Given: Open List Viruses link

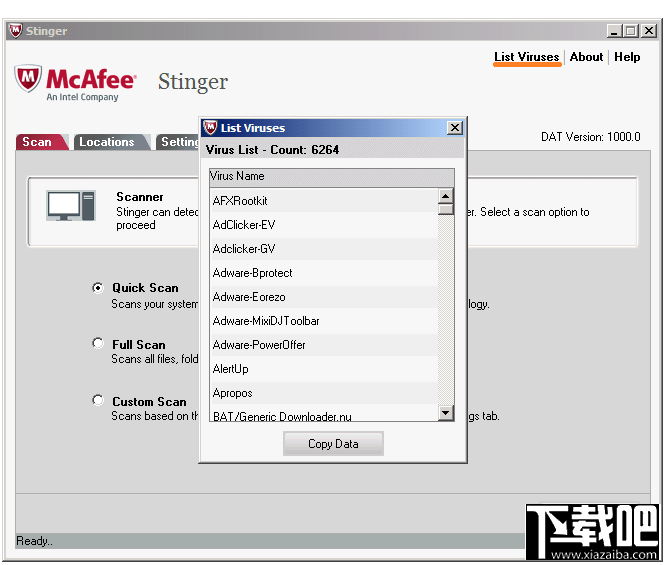Looking at the screenshot, I should (x=527, y=57).
